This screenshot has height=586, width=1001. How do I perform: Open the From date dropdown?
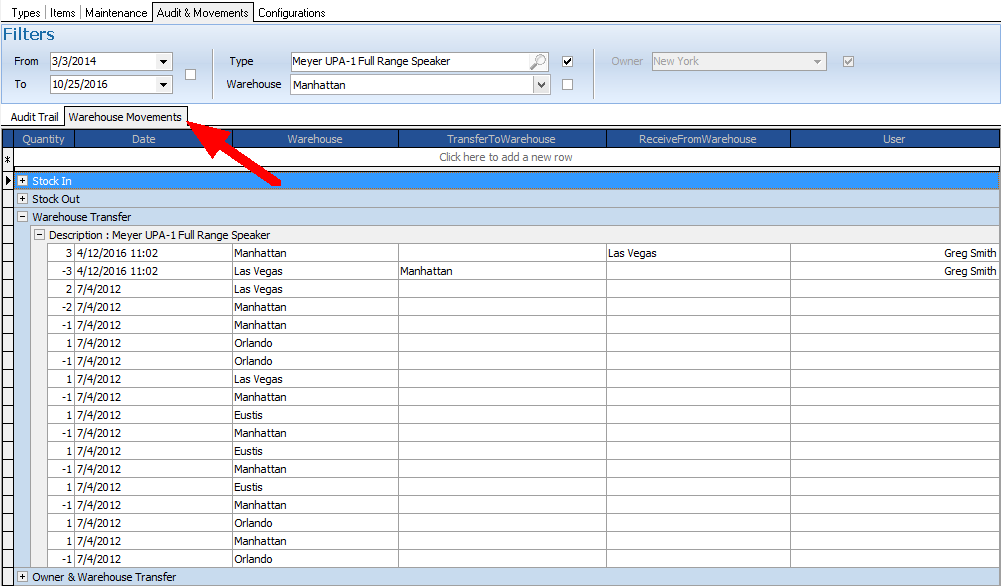(164, 62)
